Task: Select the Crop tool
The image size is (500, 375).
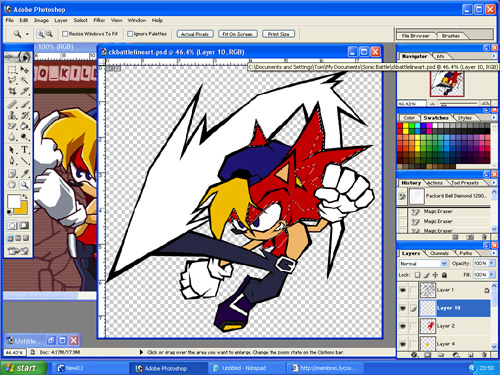Action: pyautogui.click(x=12, y=91)
